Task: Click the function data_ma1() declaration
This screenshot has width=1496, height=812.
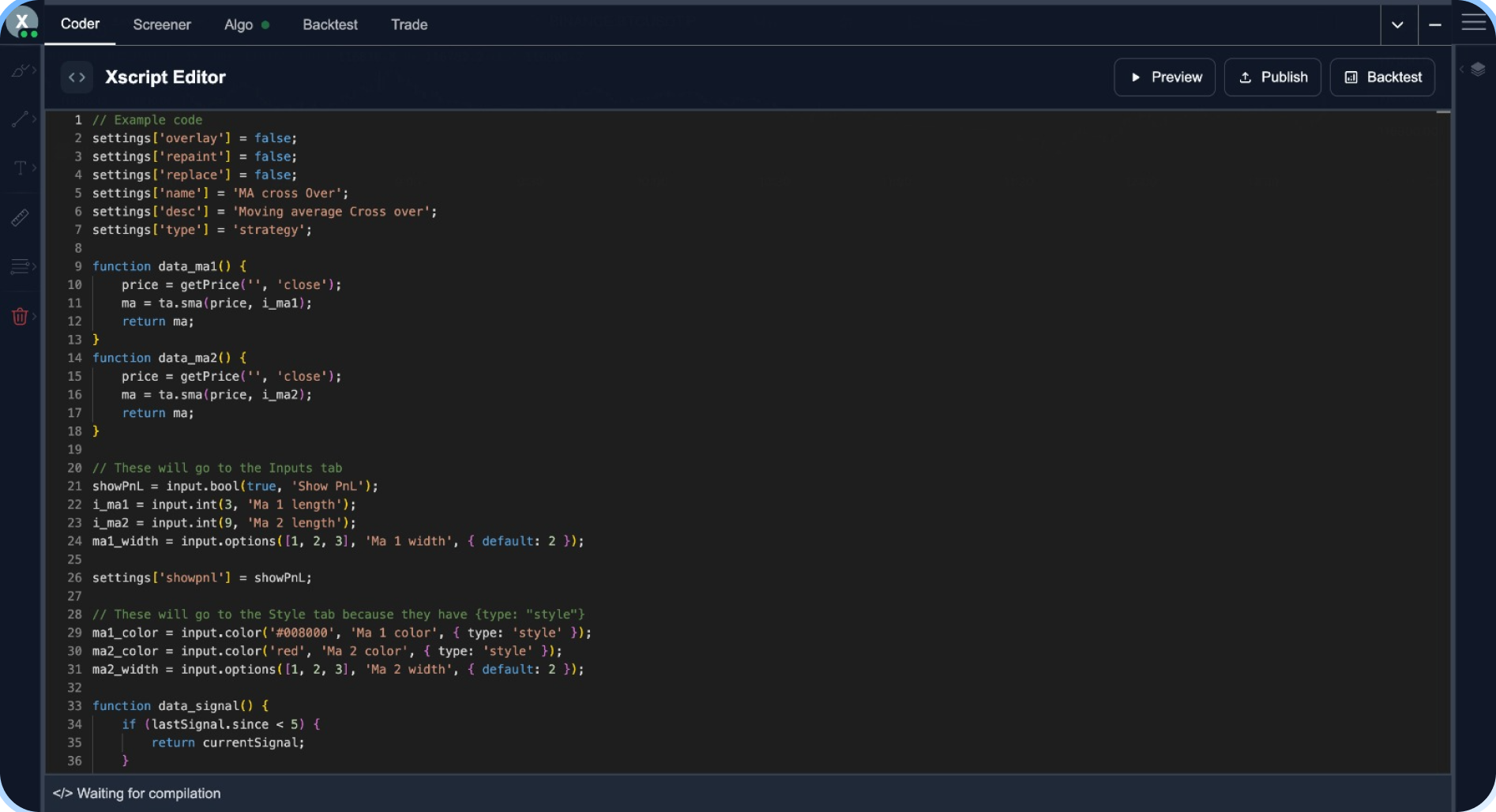Action: 169,266
